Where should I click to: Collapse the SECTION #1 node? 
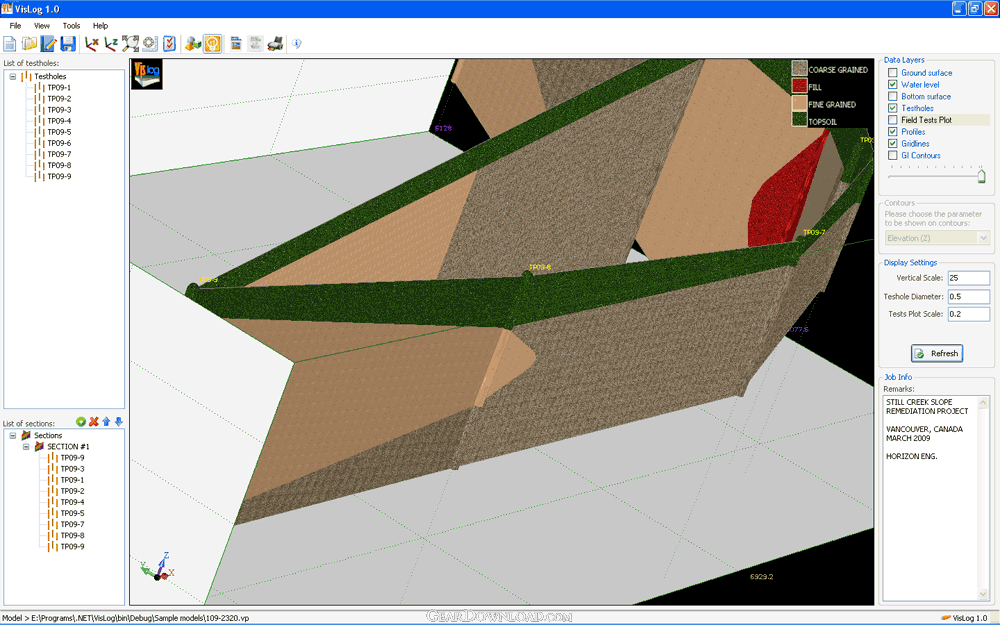coord(26,446)
